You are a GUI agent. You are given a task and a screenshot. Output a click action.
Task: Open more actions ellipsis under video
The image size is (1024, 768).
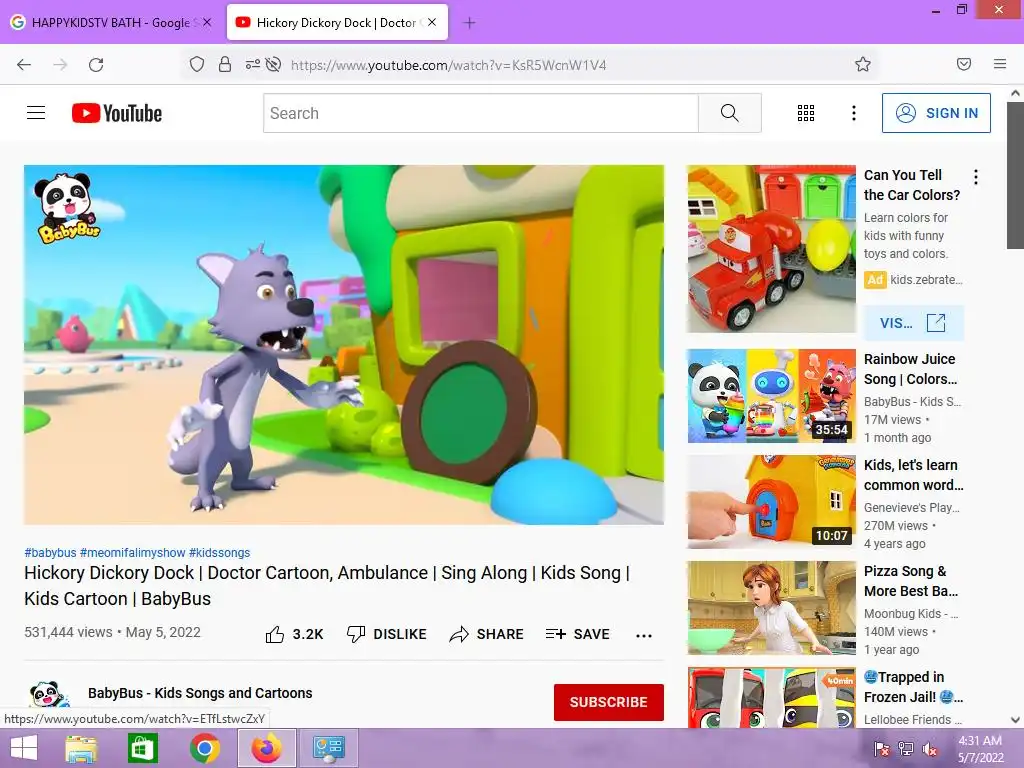coord(644,635)
